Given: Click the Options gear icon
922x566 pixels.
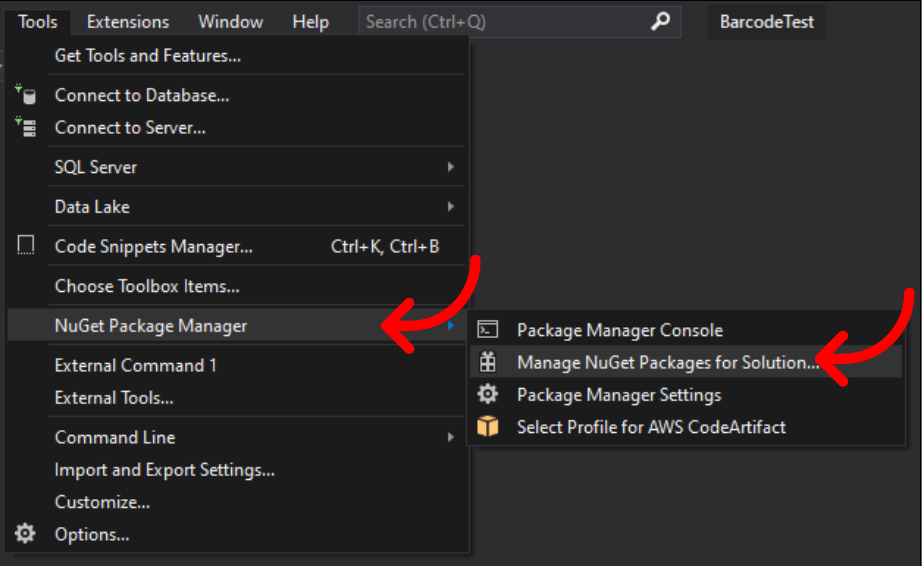Looking at the screenshot, I should point(25,534).
